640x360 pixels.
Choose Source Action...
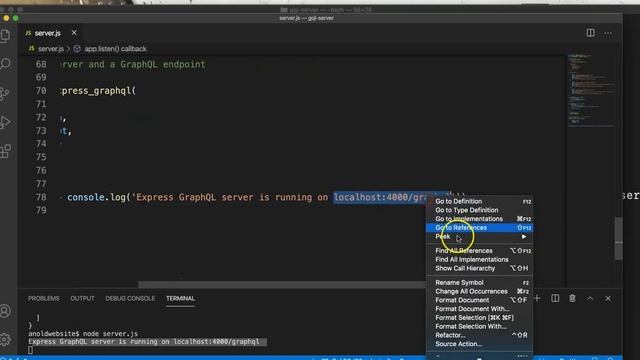[x=479, y=344]
